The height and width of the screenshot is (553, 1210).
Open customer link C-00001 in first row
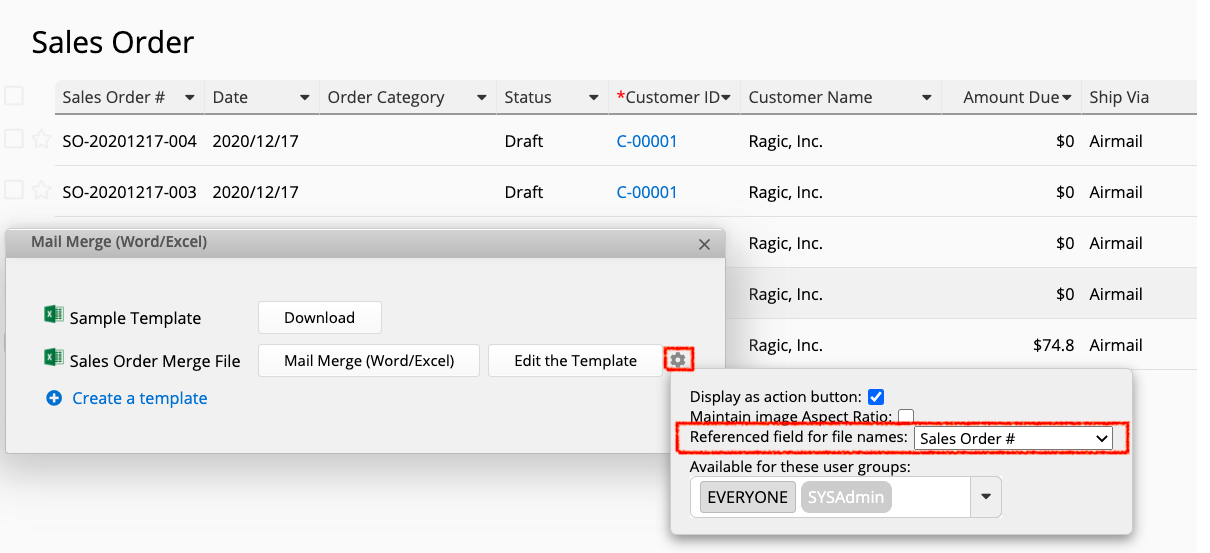[x=647, y=141]
